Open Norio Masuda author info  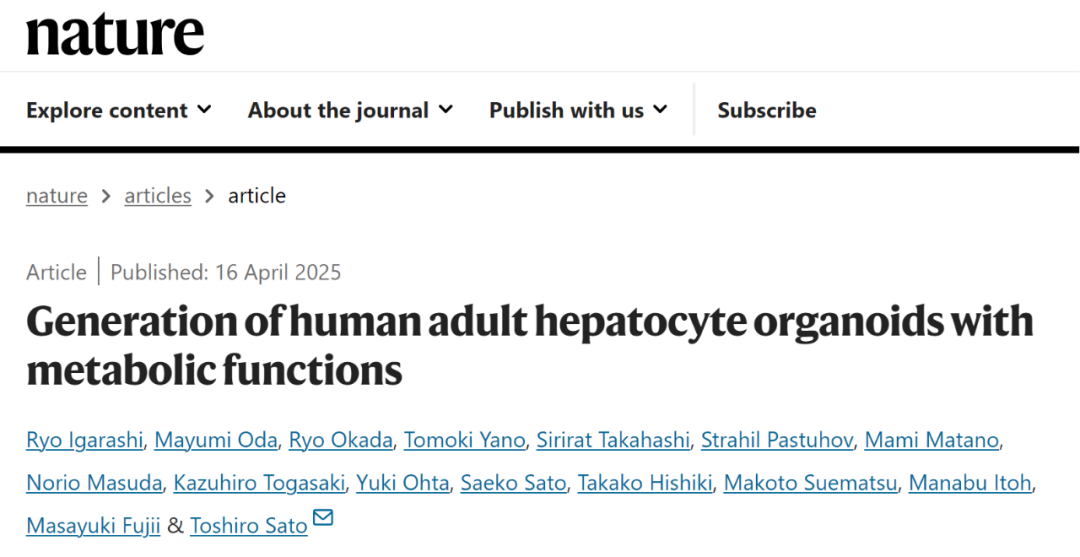click(93, 484)
